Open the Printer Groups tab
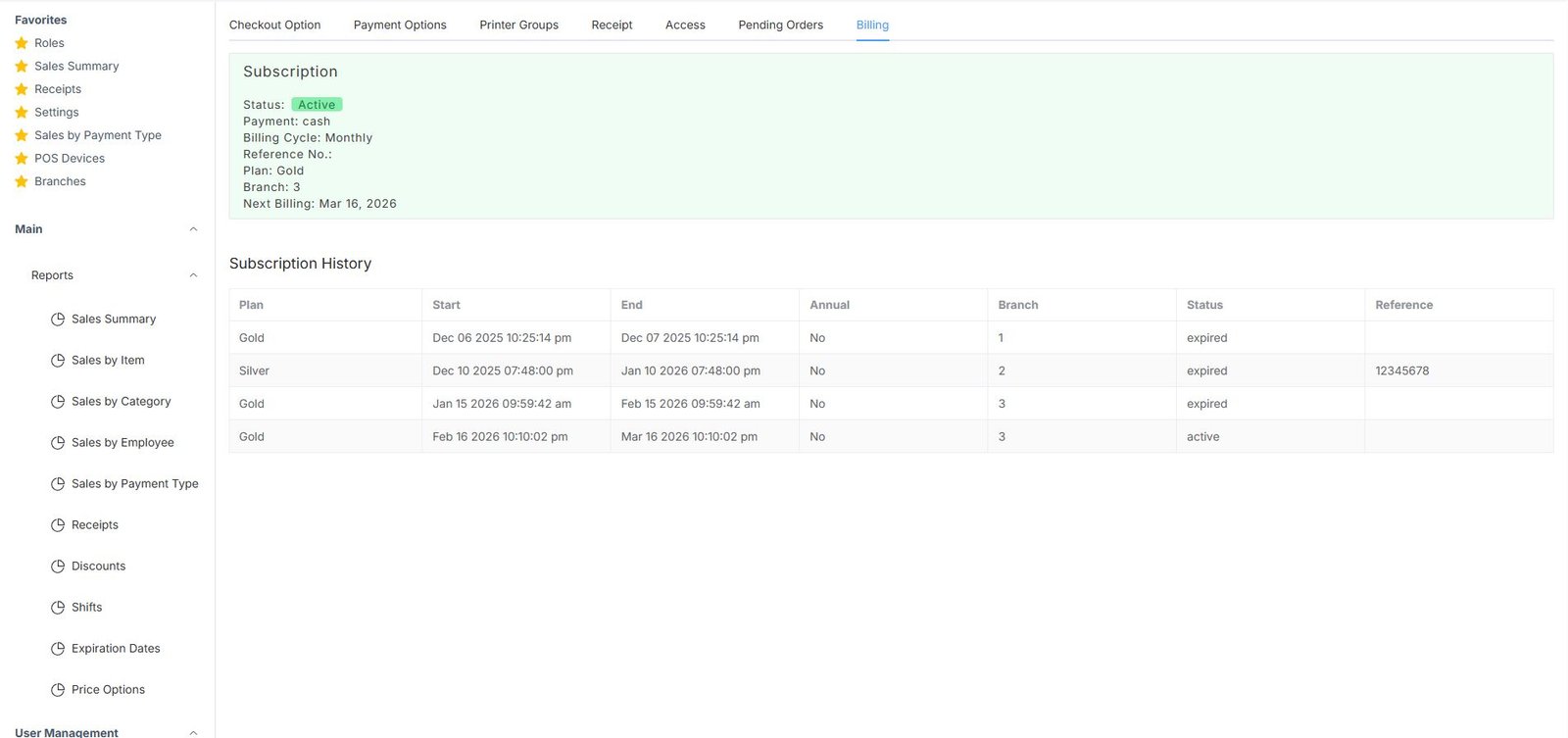 tap(518, 25)
